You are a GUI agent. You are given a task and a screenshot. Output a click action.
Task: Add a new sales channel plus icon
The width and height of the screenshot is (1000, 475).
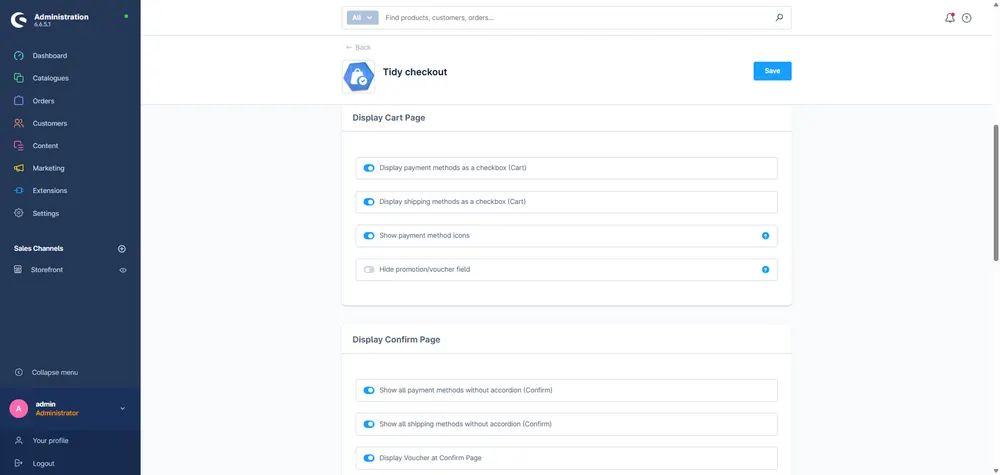point(122,249)
